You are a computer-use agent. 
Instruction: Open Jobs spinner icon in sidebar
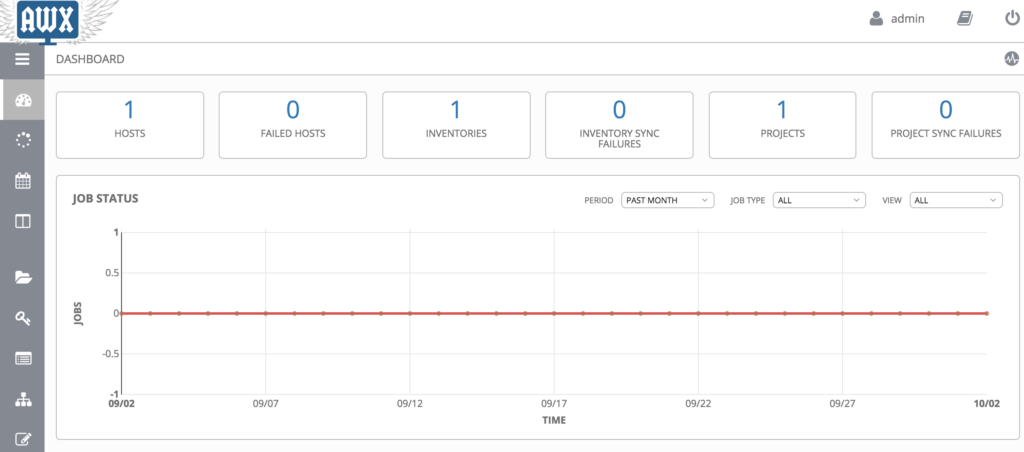pyautogui.click(x=22, y=140)
